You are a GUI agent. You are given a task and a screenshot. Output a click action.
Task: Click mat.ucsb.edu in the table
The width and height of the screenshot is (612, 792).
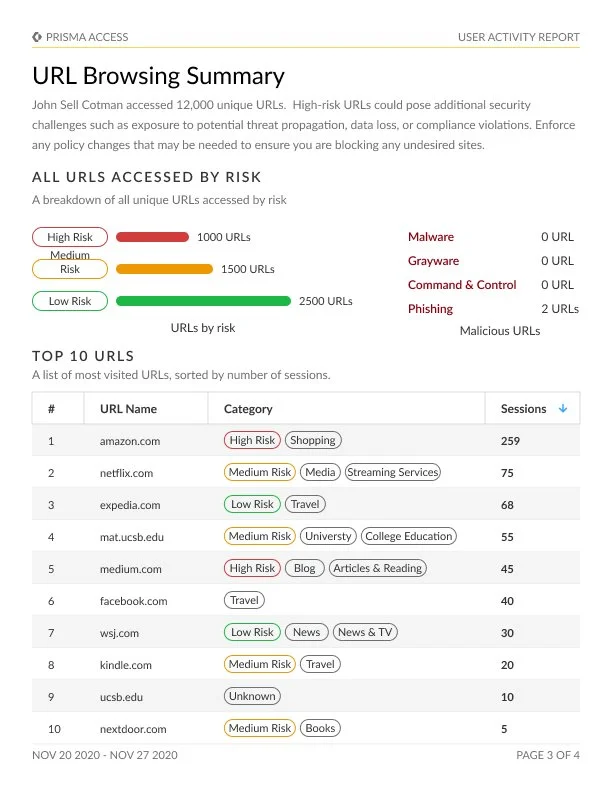pyautogui.click(x=132, y=537)
